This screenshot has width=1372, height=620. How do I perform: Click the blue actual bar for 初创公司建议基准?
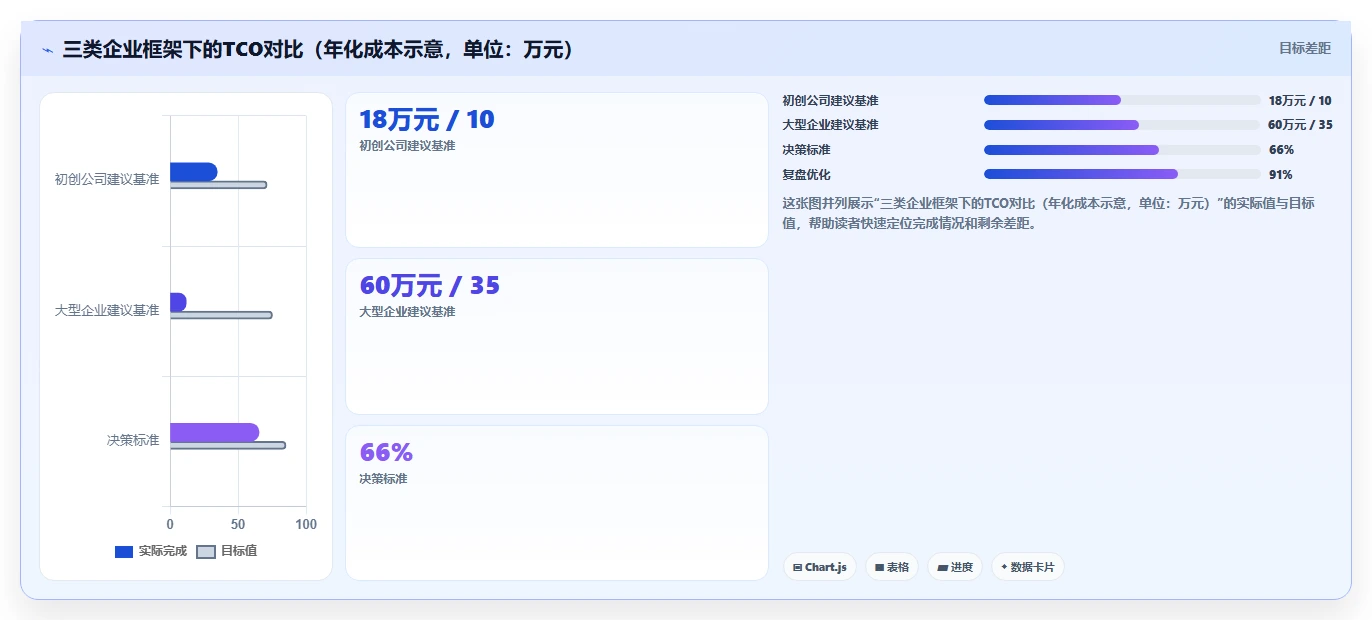(x=193, y=172)
